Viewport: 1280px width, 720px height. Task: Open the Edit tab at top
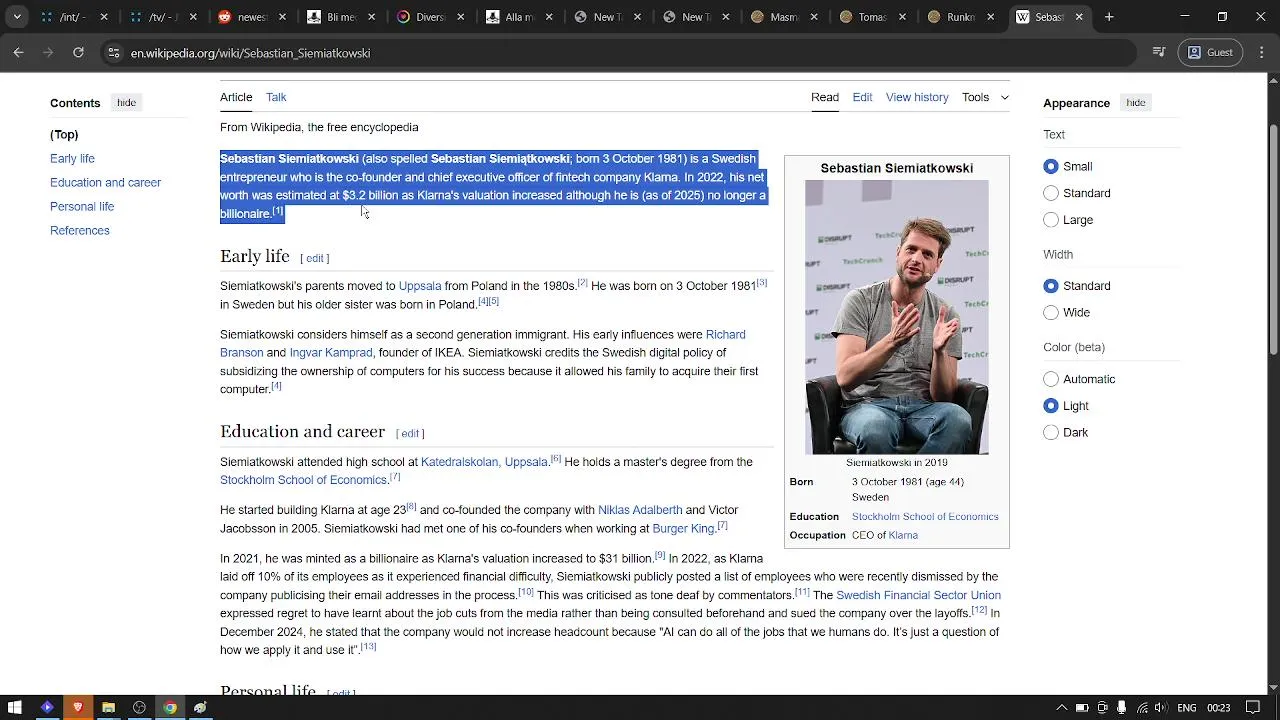[x=862, y=97]
